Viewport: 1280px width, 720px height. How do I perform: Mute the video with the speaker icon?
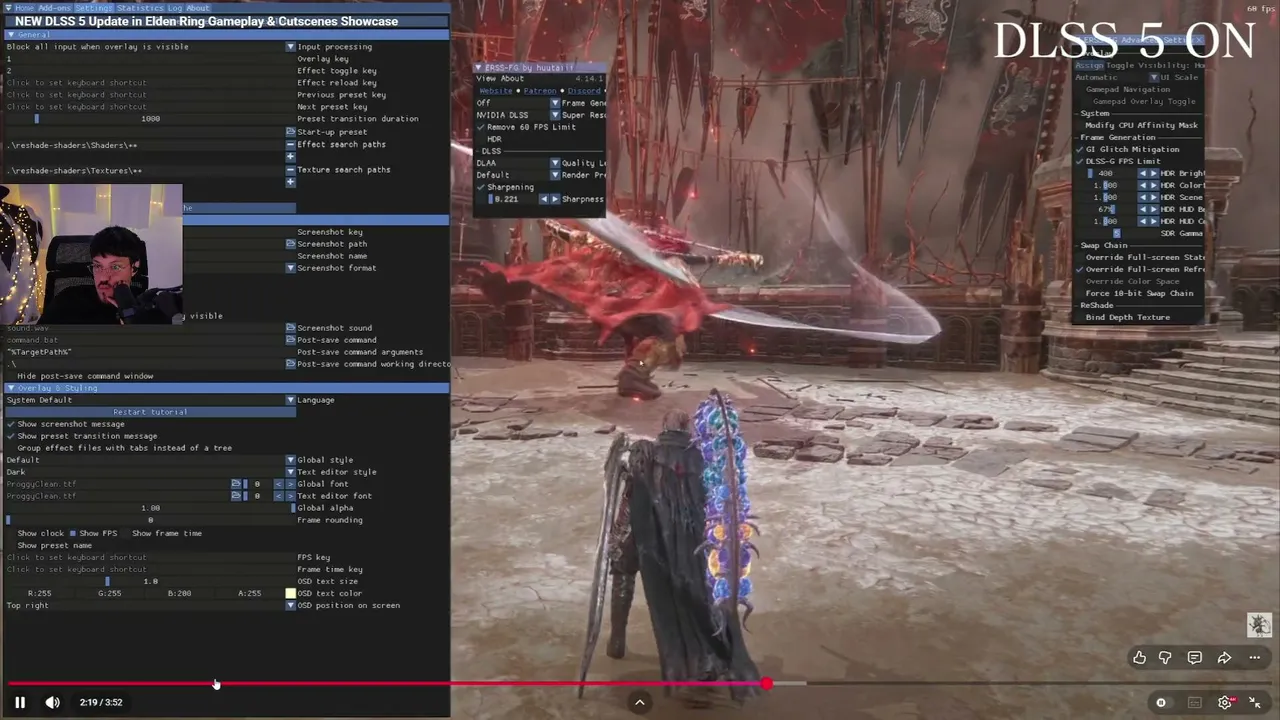click(x=52, y=702)
